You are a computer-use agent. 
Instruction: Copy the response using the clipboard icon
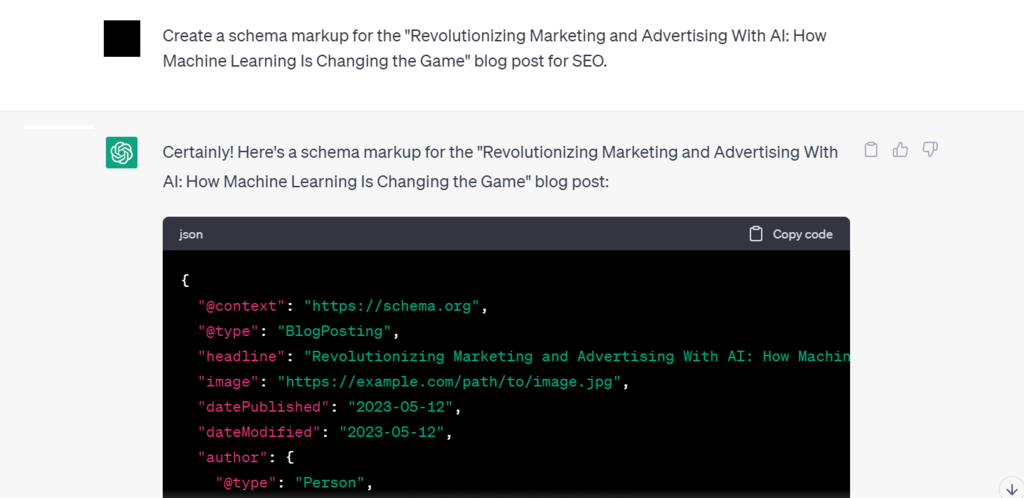point(871,150)
